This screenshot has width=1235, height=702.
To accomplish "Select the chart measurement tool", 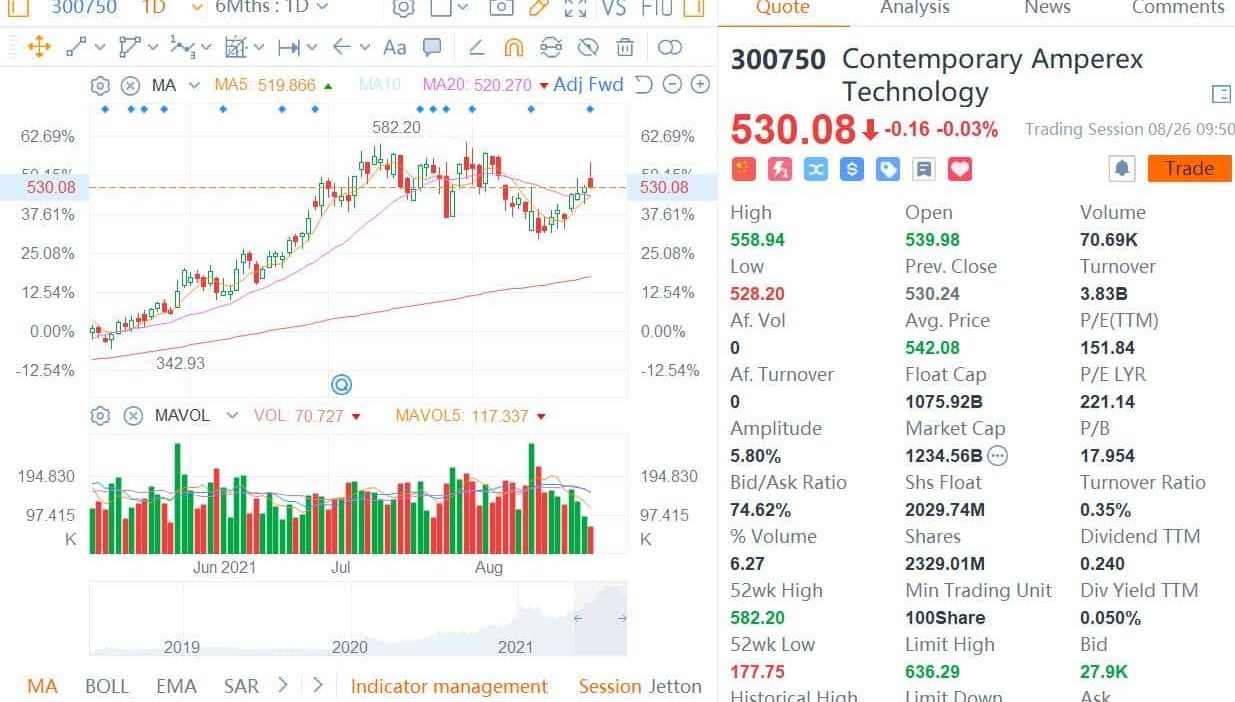I will 236,47.
